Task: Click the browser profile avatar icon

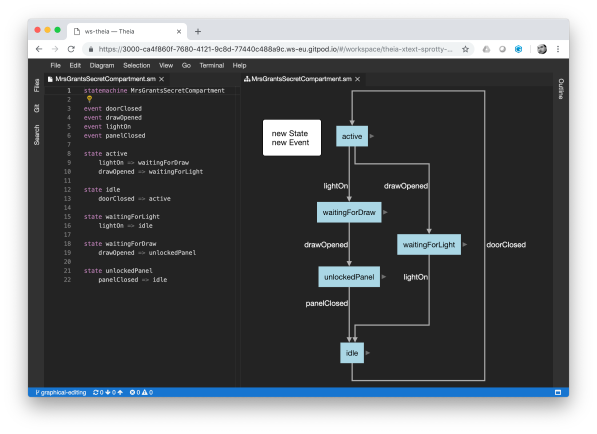Action: tap(542, 49)
